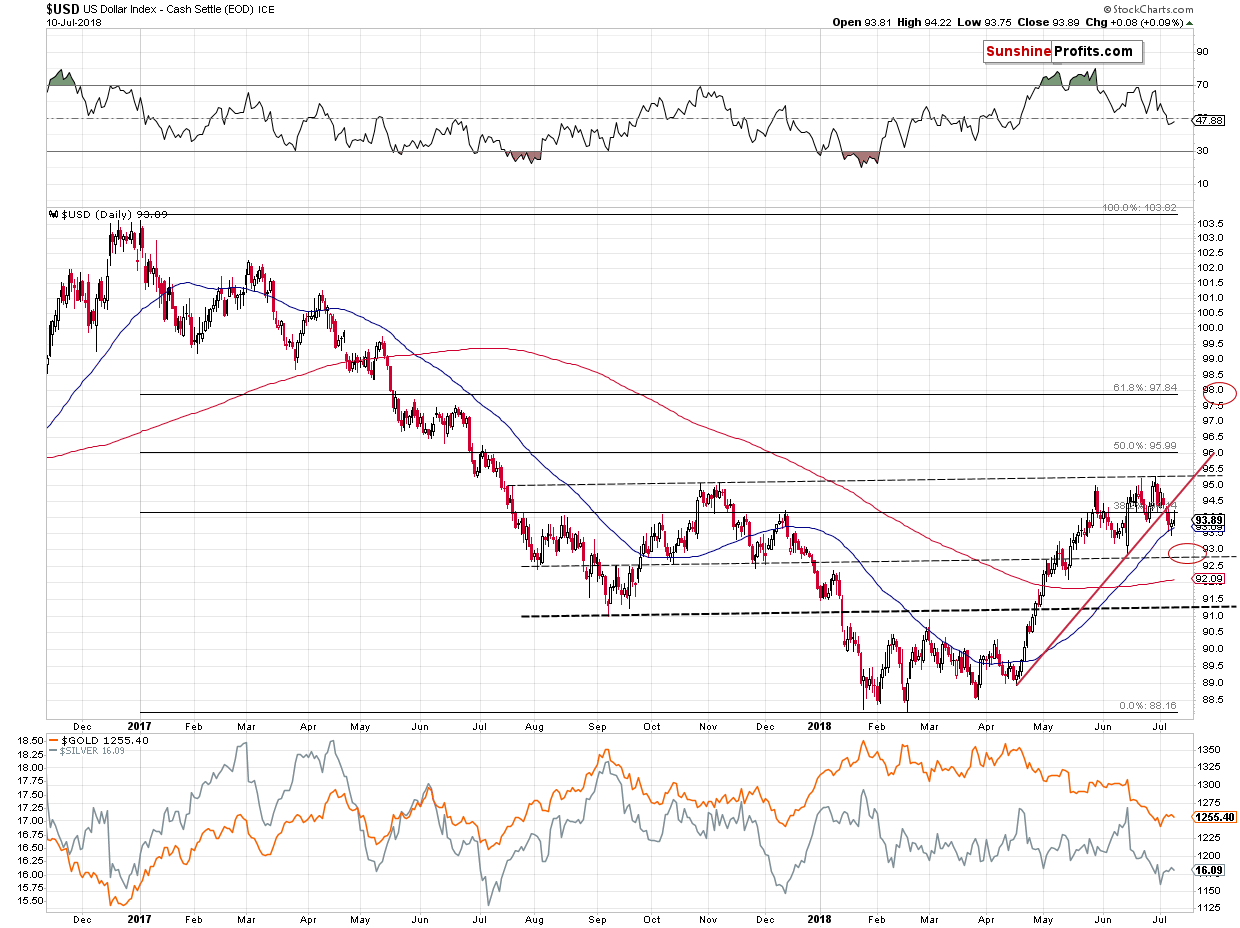The image size is (1240, 928).
Task: Click the silver price tag 16.09
Action: (1208, 871)
